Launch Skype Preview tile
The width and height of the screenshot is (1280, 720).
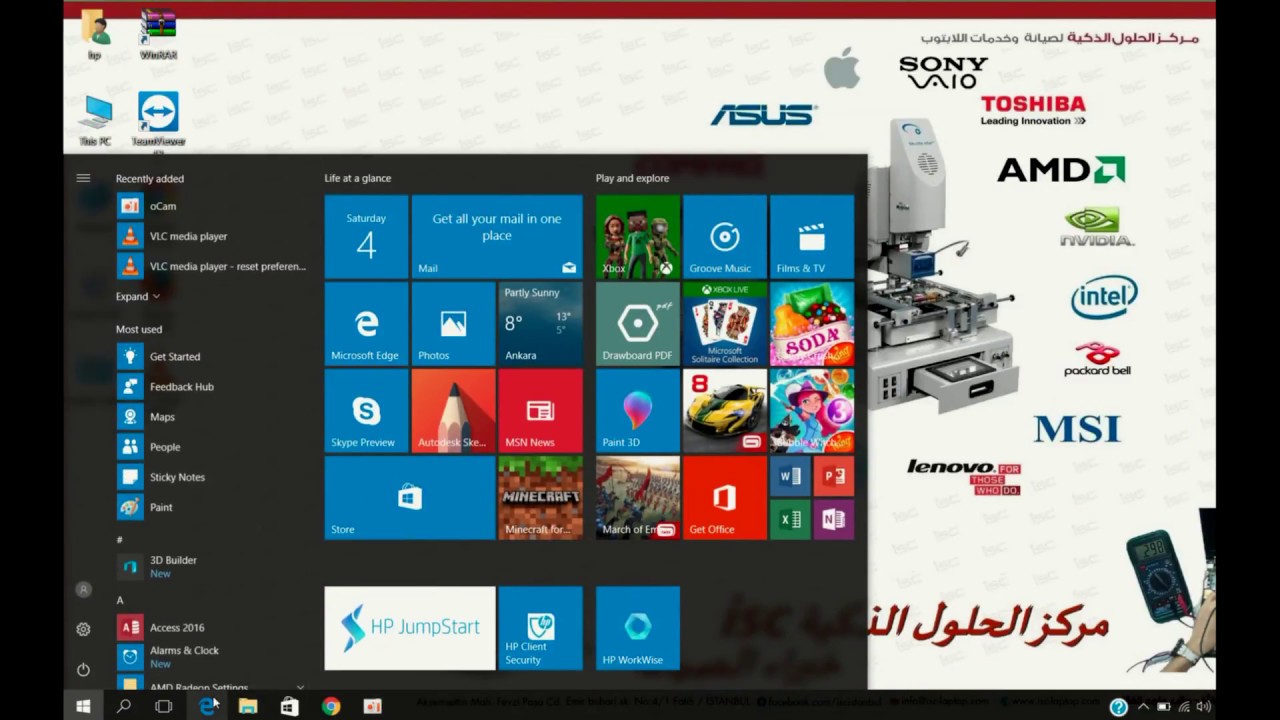coord(366,410)
